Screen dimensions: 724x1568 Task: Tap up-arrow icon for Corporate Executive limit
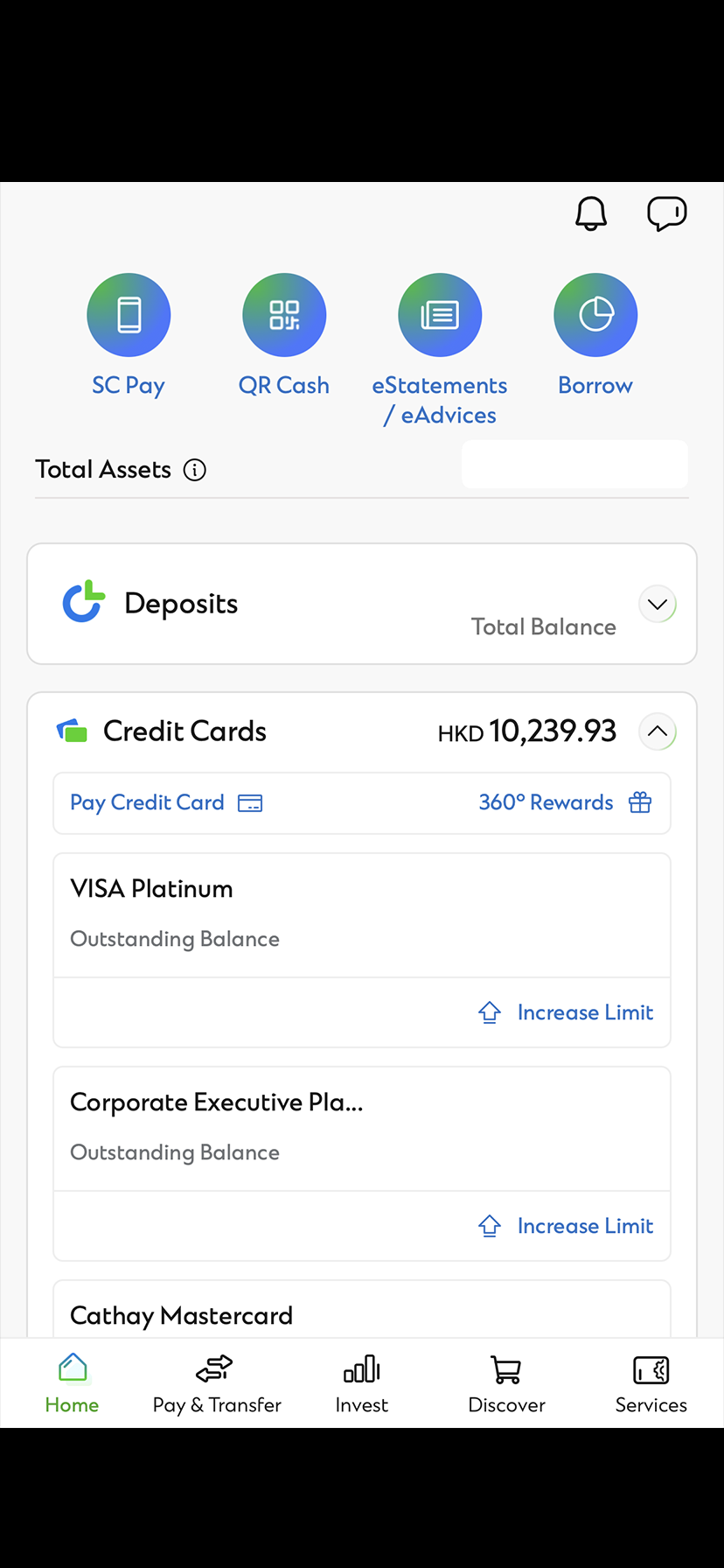coord(490,1226)
